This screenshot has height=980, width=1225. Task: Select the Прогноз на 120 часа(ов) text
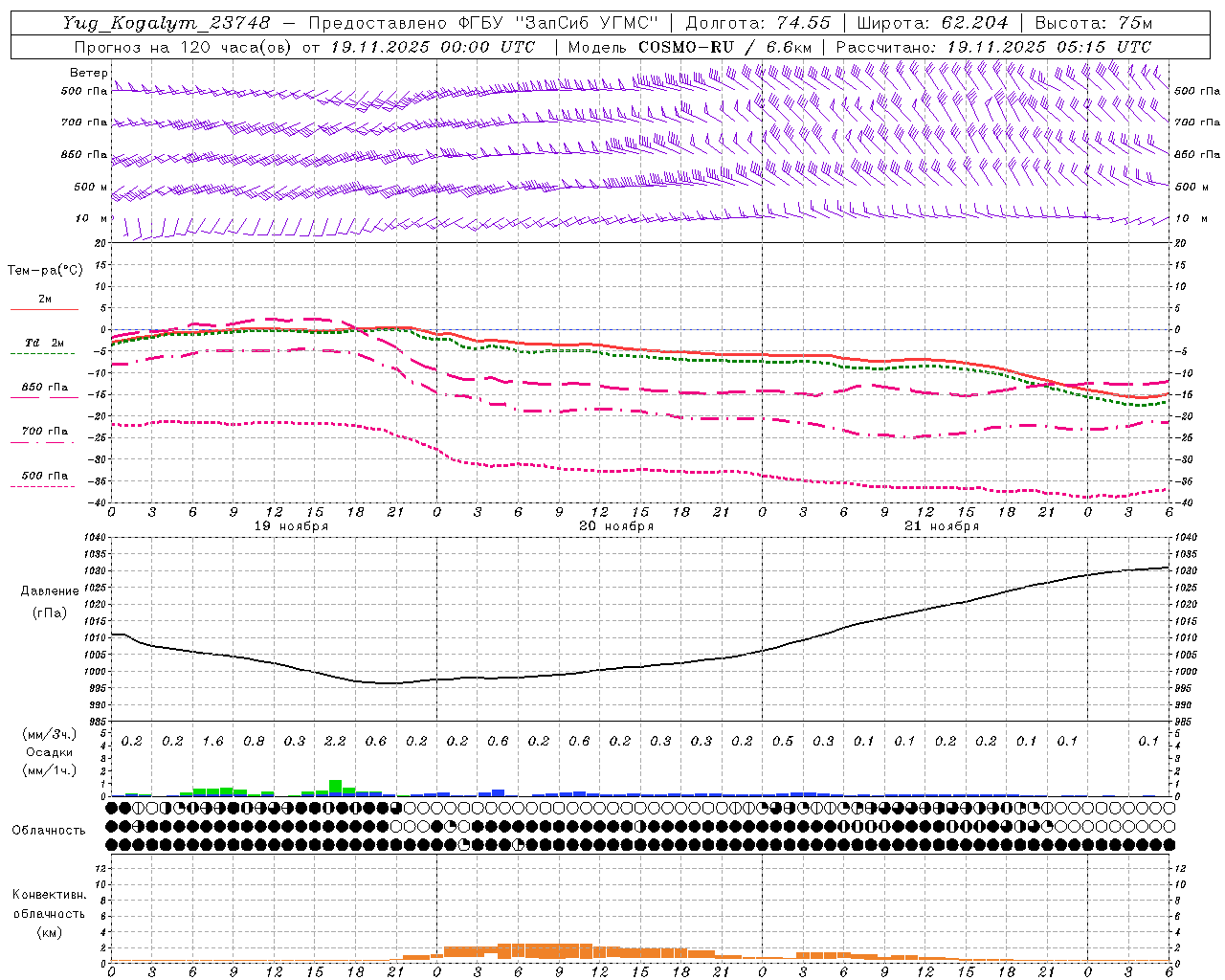(183, 47)
